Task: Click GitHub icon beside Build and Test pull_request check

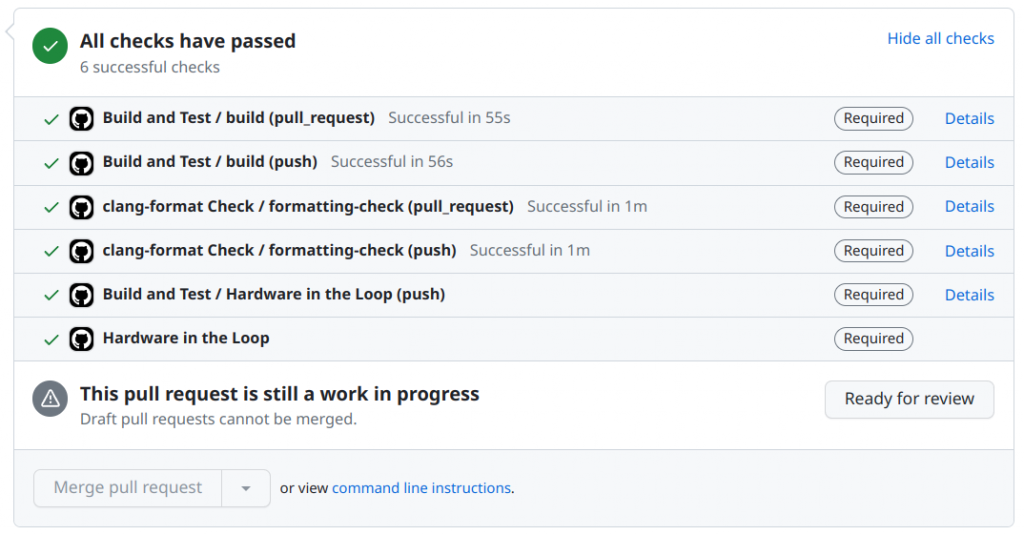Action: pyautogui.click(x=81, y=119)
